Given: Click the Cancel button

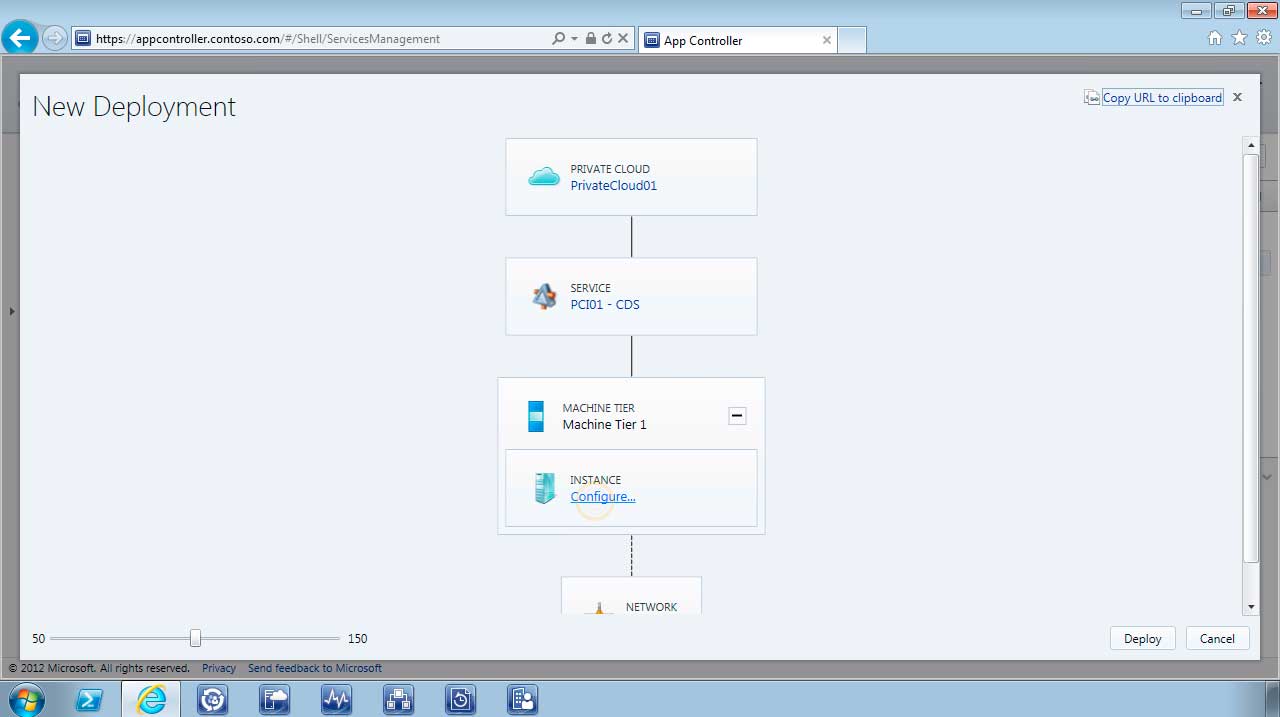Looking at the screenshot, I should click(1217, 638).
